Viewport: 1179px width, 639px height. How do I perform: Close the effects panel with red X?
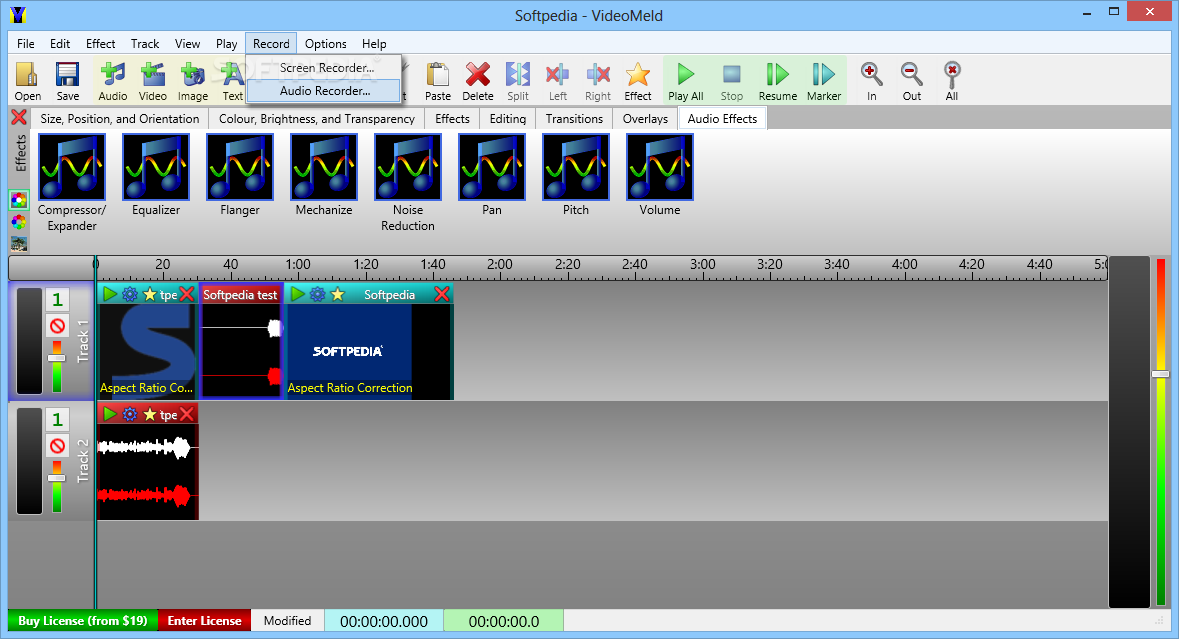tap(19, 117)
